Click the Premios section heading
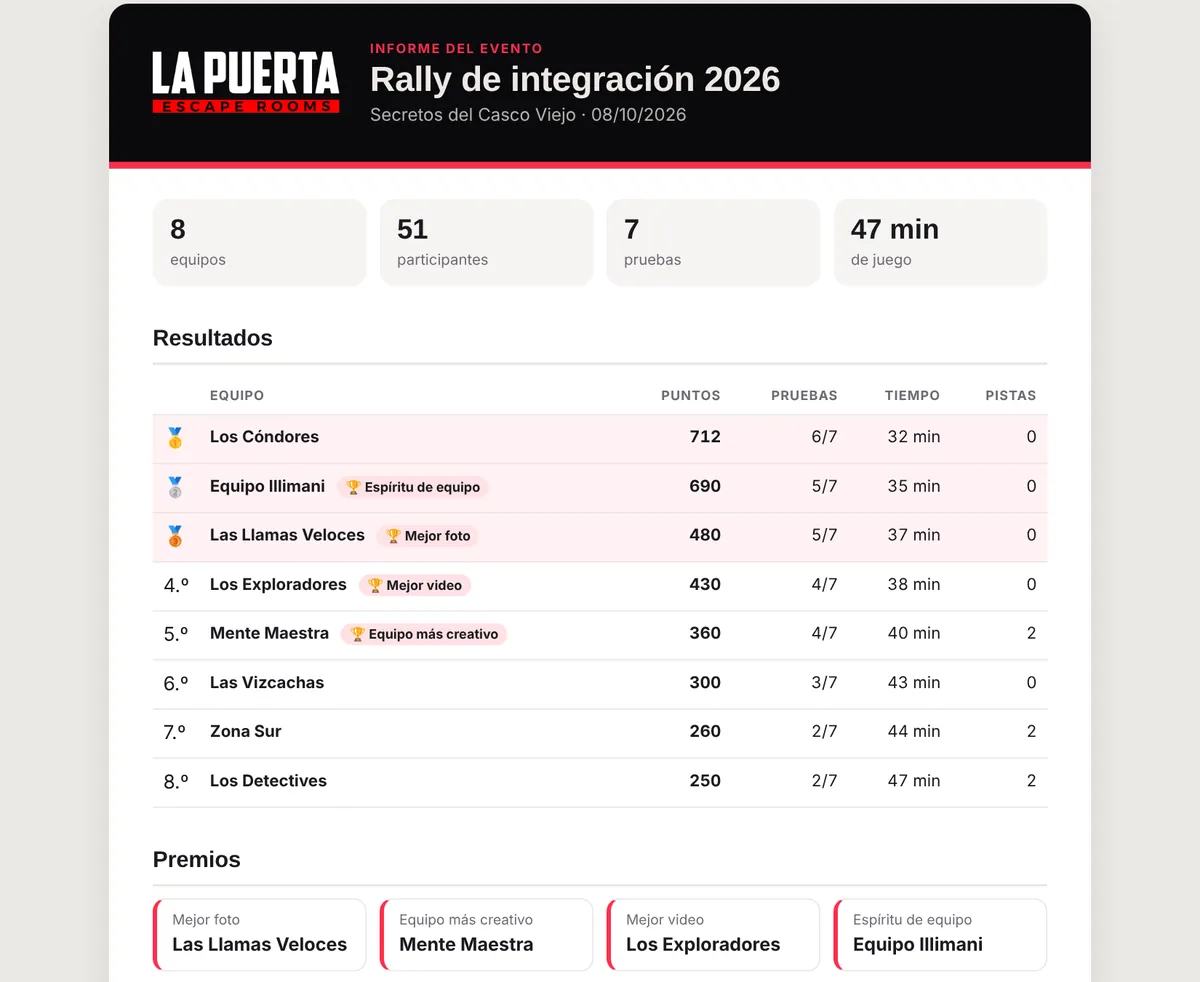Image resolution: width=1200 pixels, height=982 pixels. point(197,860)
